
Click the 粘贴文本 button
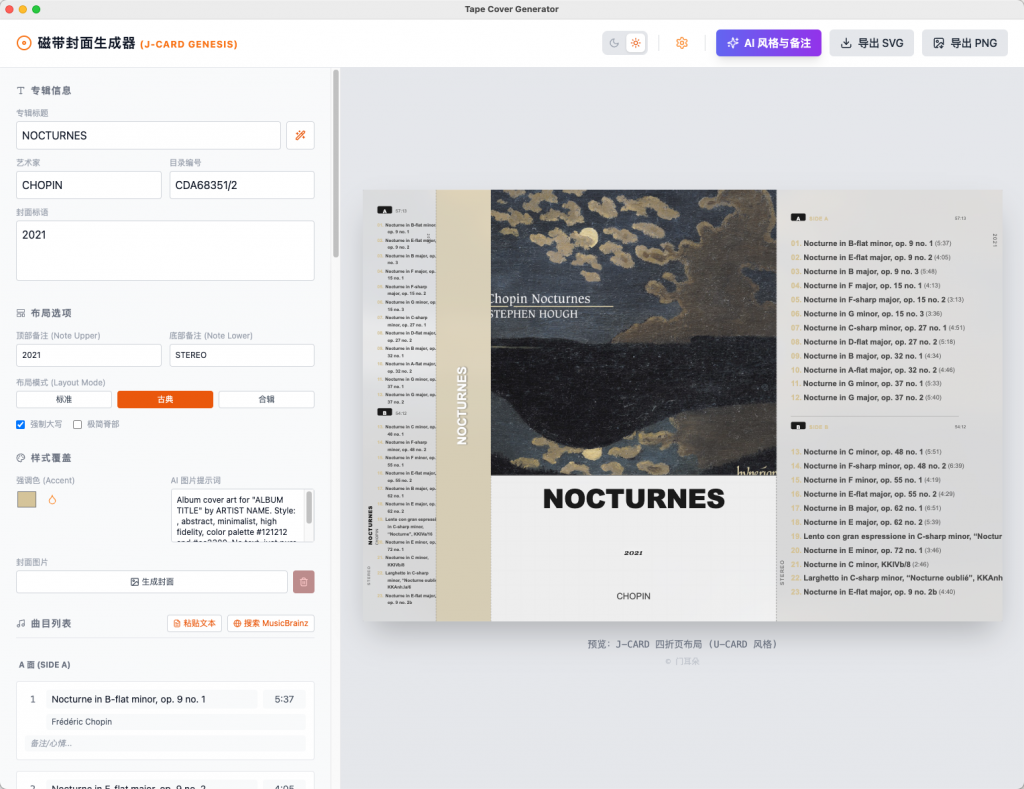pyautogui.click(x=194, y=623)
